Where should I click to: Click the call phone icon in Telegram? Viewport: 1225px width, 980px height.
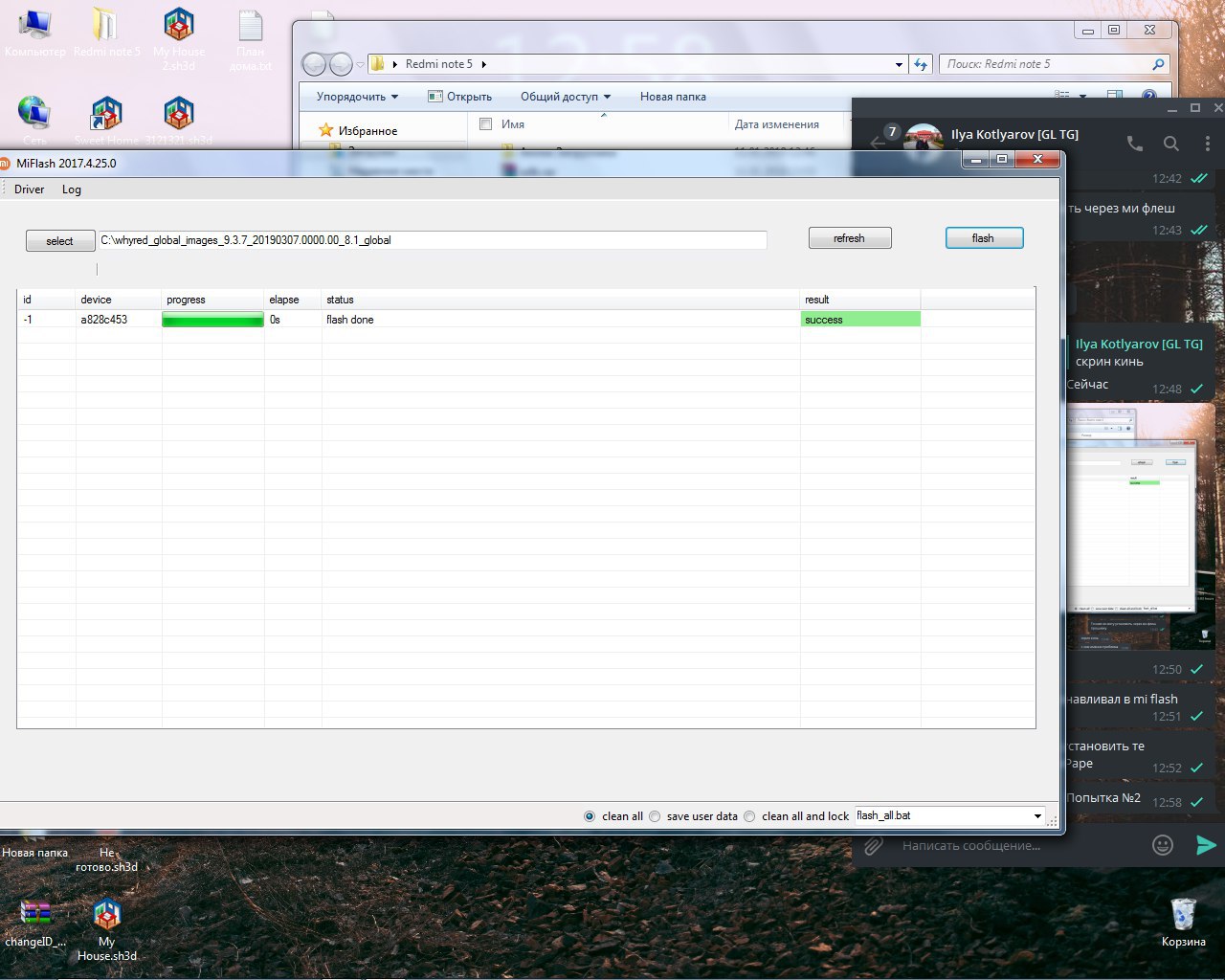1135,144
